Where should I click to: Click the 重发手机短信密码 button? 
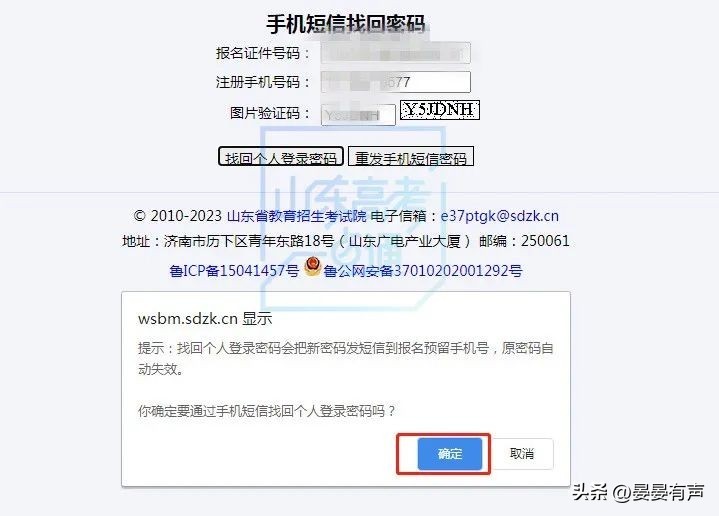tap(411, 156)
